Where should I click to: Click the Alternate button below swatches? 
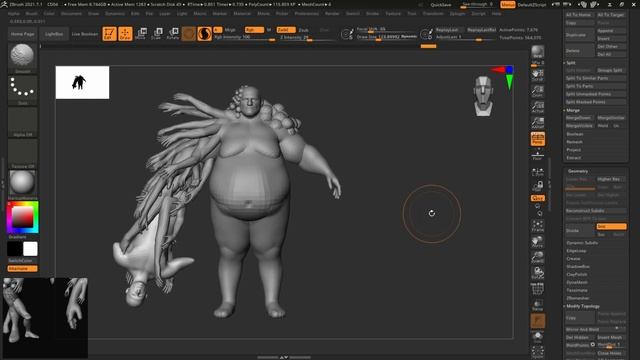pyautogui.click(x=22, y=269)
